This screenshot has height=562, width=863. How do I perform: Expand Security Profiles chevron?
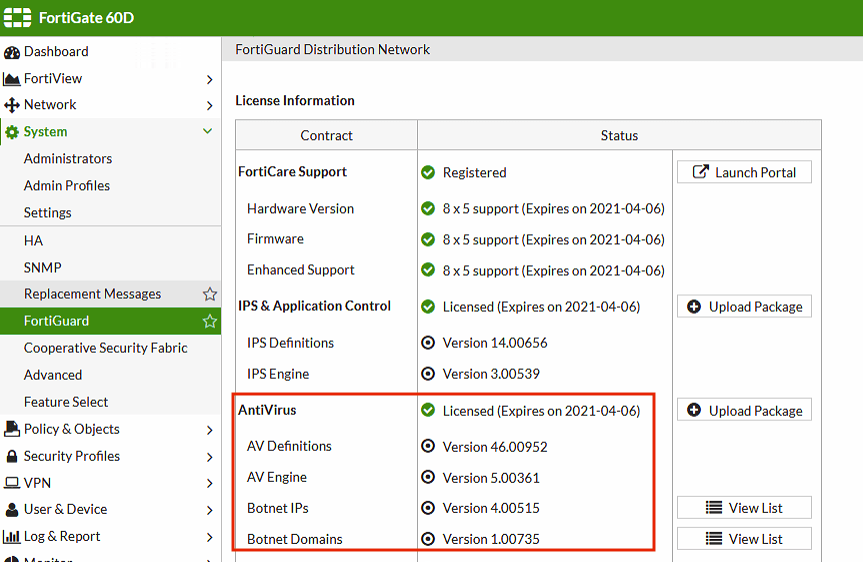(209, 457)
